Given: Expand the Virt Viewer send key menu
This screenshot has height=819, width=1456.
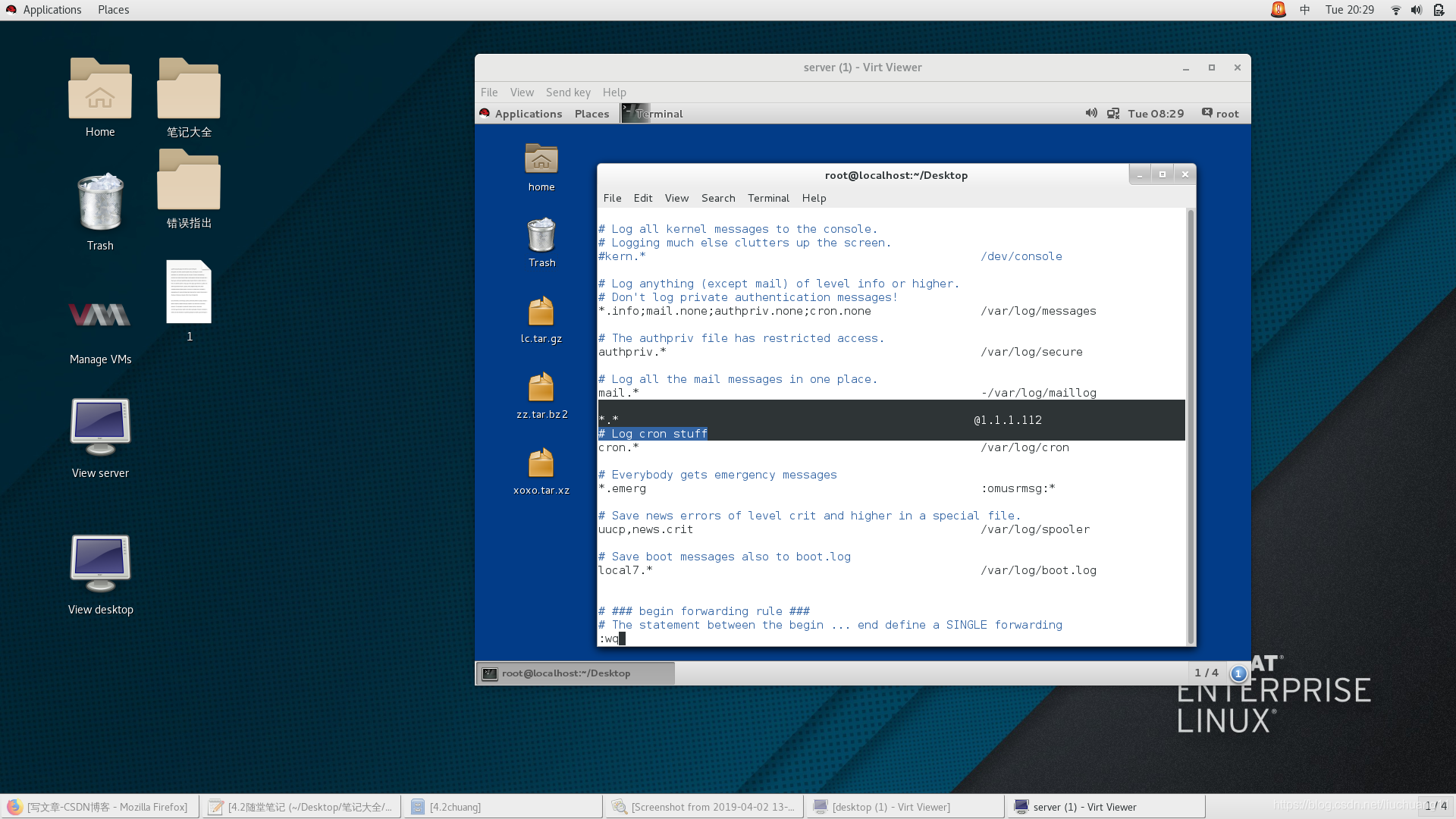Looking at the screenshot, I should 568,91.
